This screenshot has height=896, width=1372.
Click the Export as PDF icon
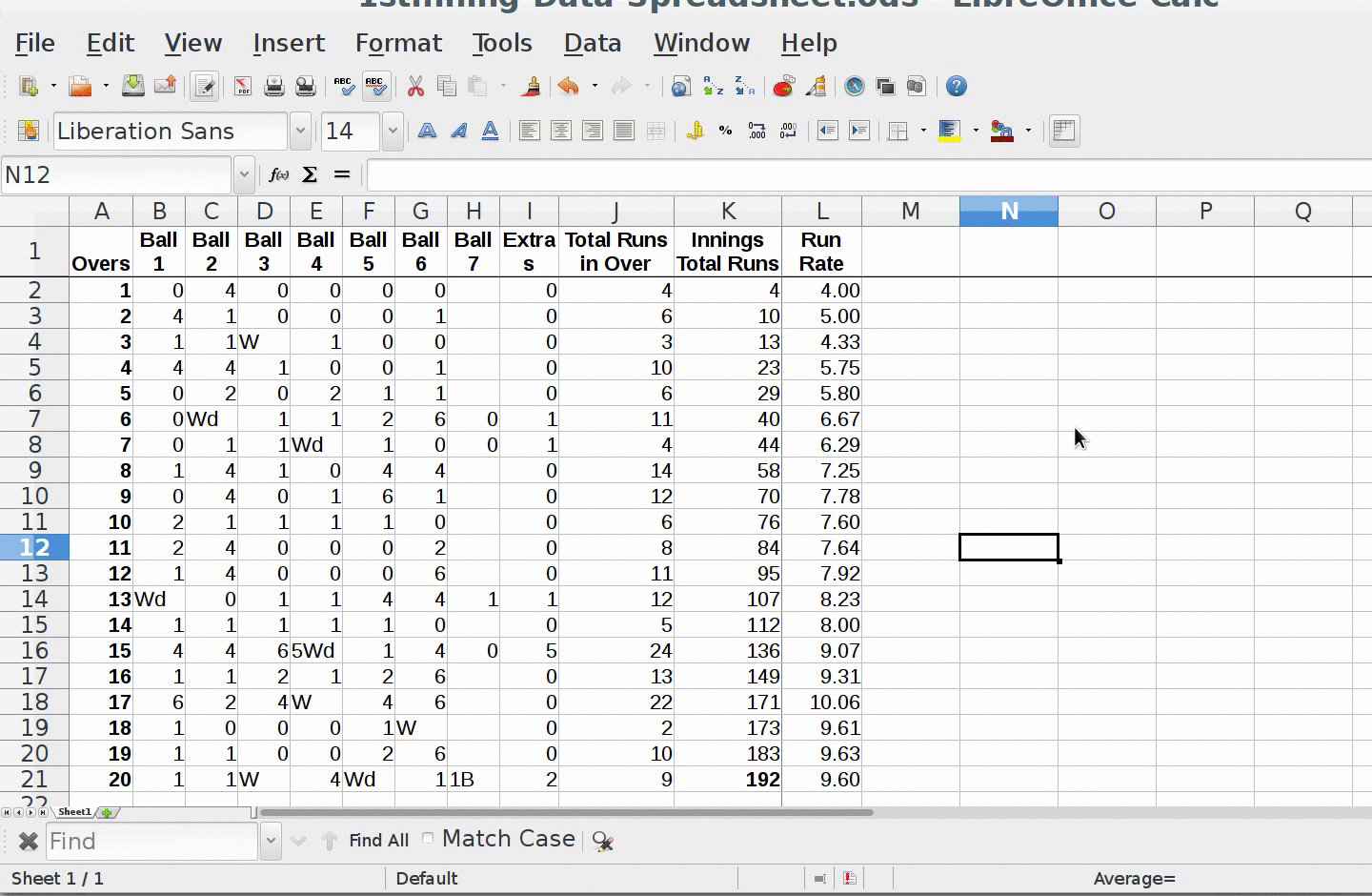coord(242,87)
